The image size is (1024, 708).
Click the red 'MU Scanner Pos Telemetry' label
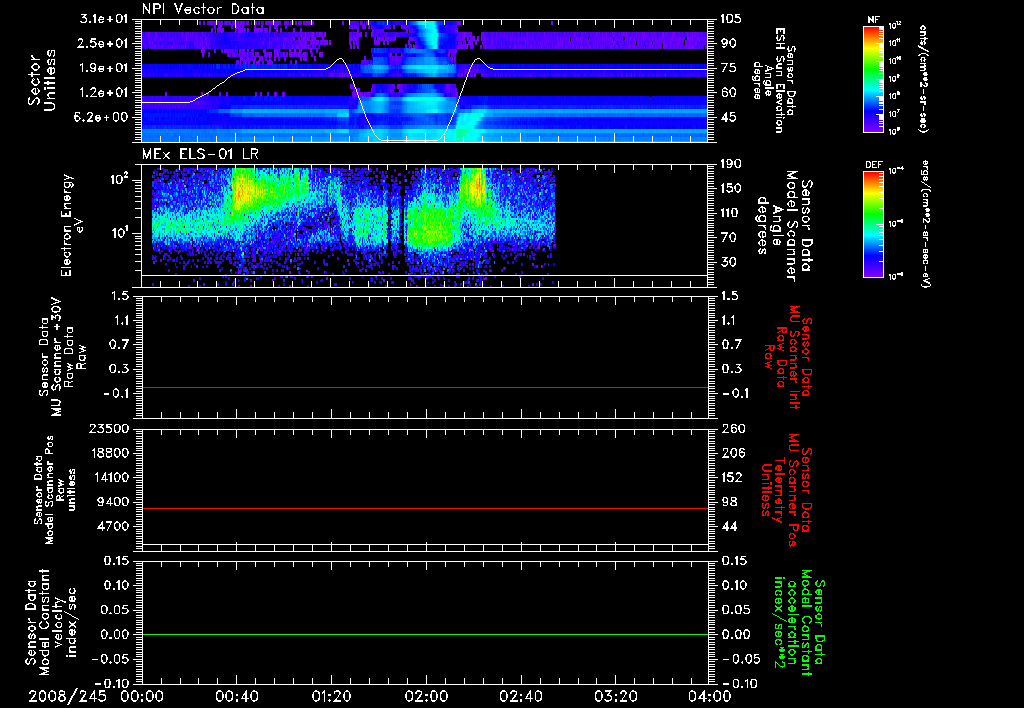tap(787, 490)
